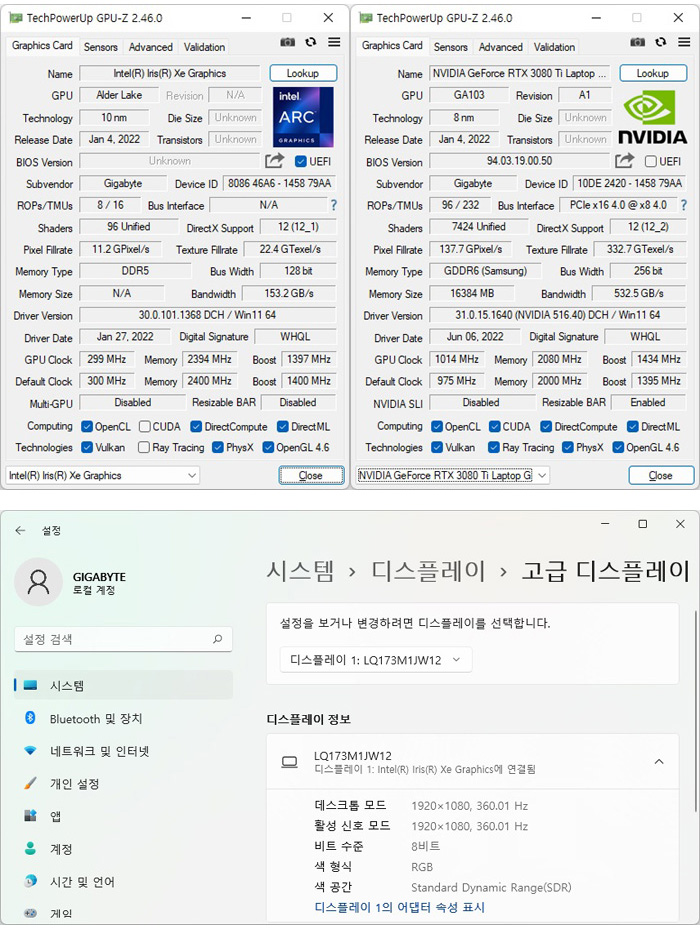Screen dimensions: 700x931
Task: Click Bus Interface question mark in NVIDIA window
Action: (x=684, y=205)
